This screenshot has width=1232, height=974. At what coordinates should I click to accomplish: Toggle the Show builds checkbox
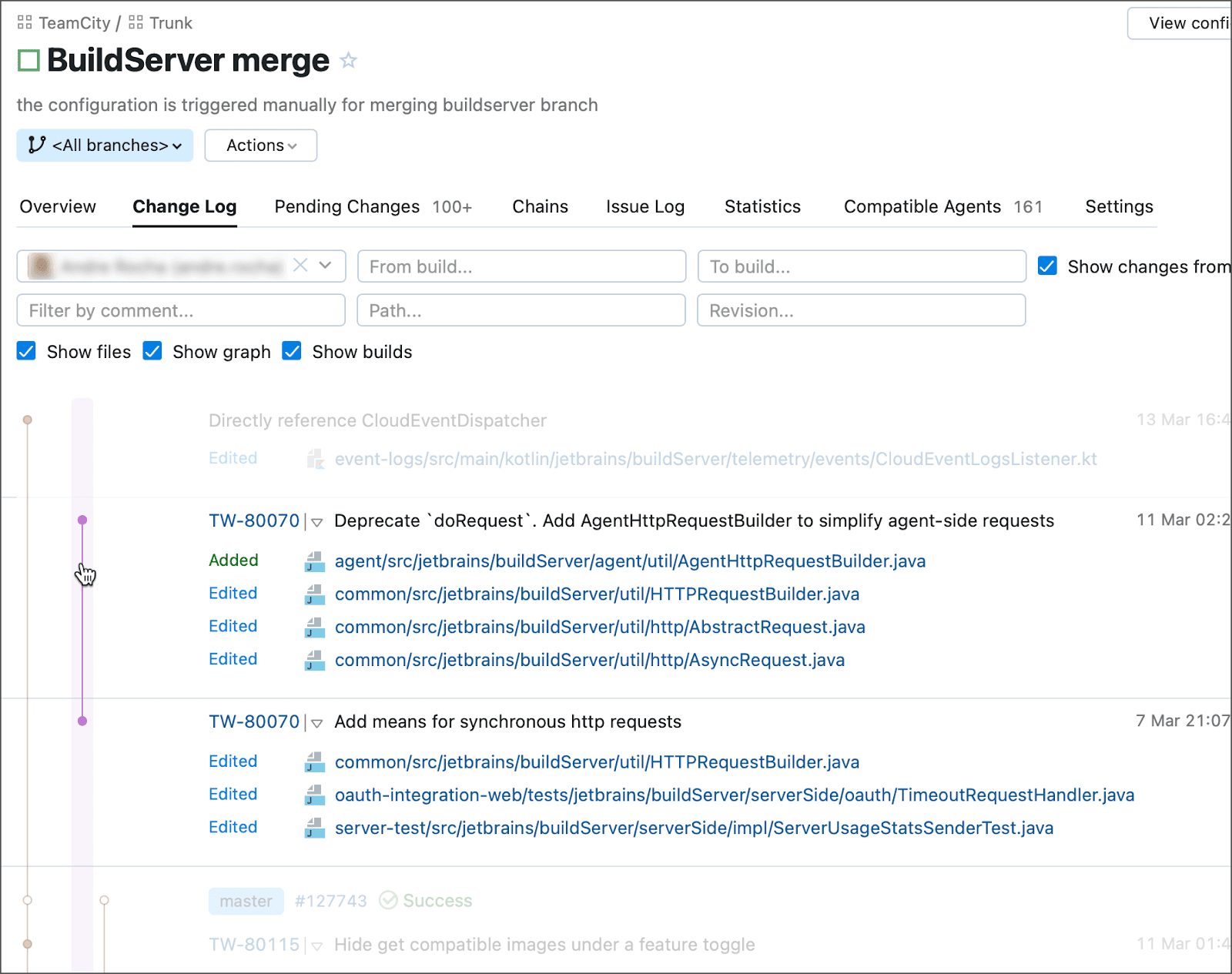pos(292,351)
